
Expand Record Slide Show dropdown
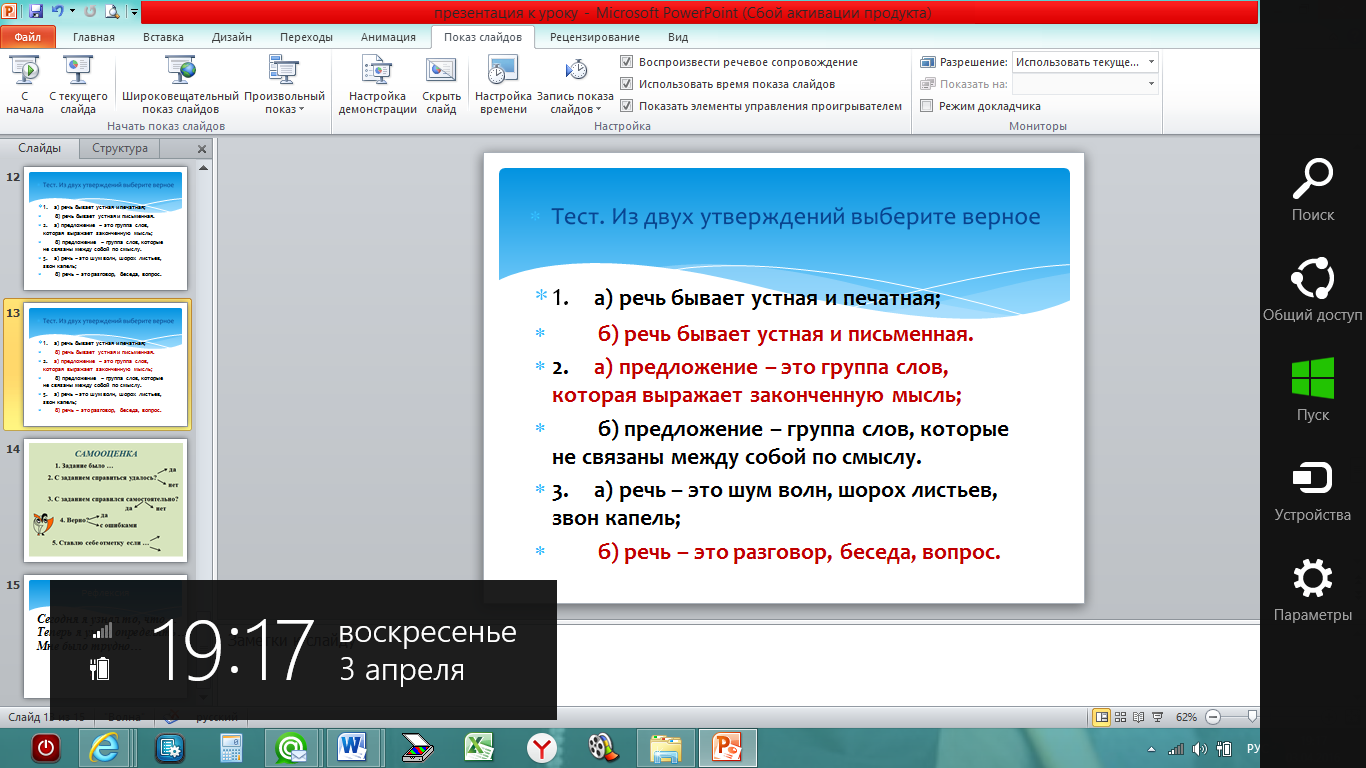[575, 103]
